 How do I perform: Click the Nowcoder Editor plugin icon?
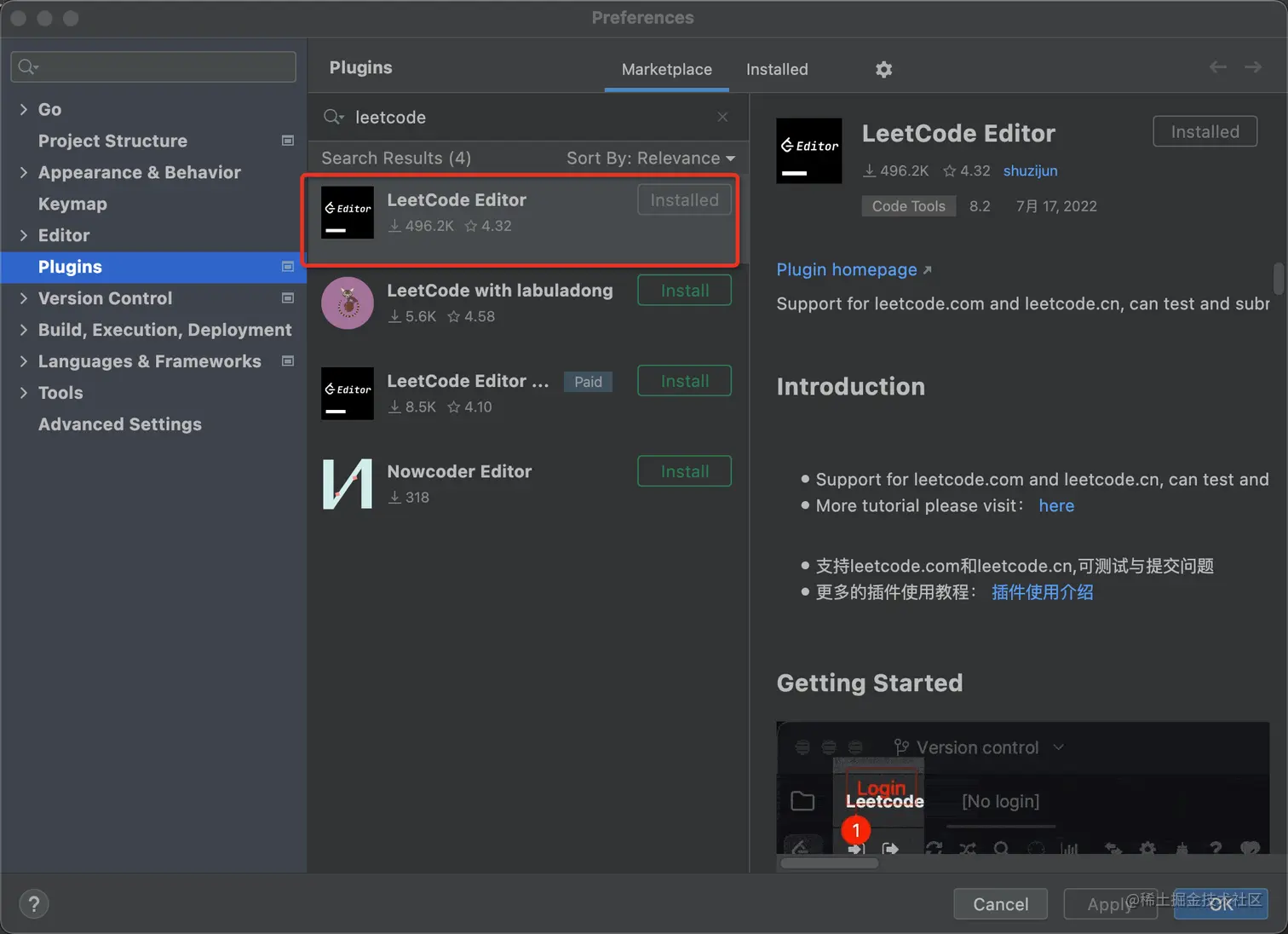point(348,484)
